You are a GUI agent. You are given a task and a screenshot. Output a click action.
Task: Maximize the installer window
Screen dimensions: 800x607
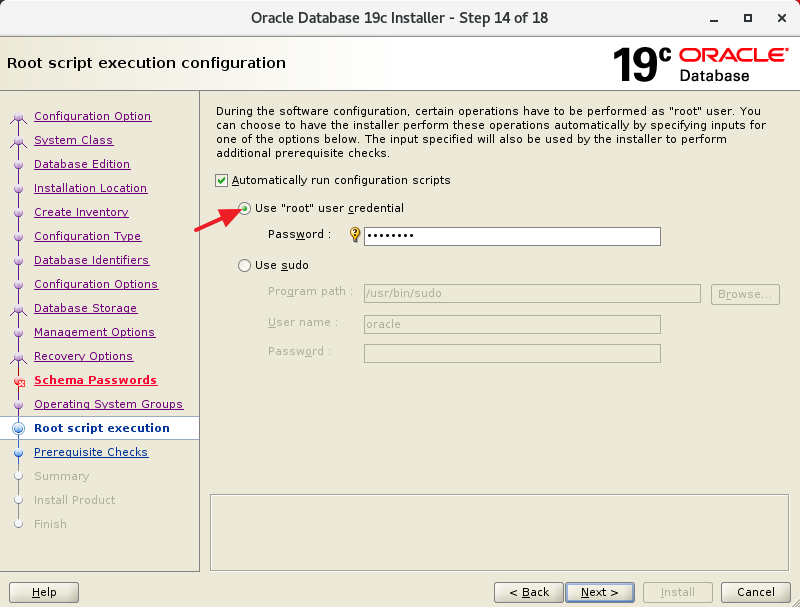pyautogui.click(x=747, y=18)
